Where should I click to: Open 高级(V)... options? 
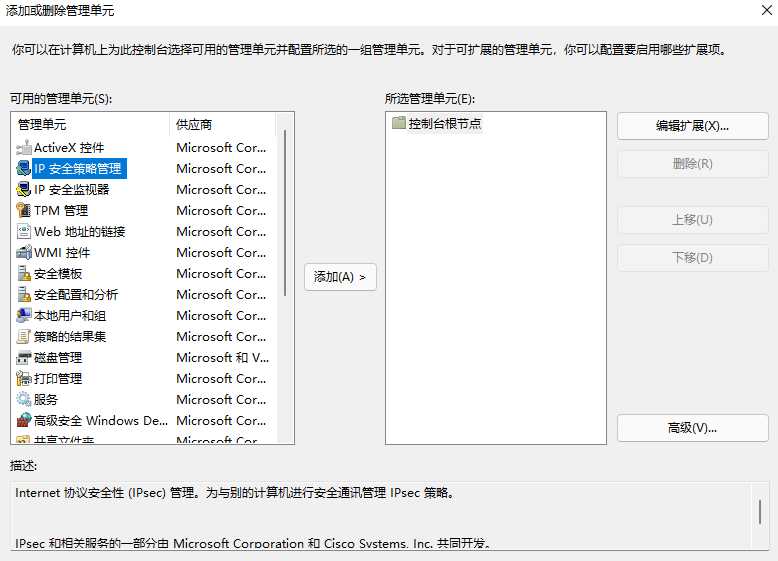(693, 428)
